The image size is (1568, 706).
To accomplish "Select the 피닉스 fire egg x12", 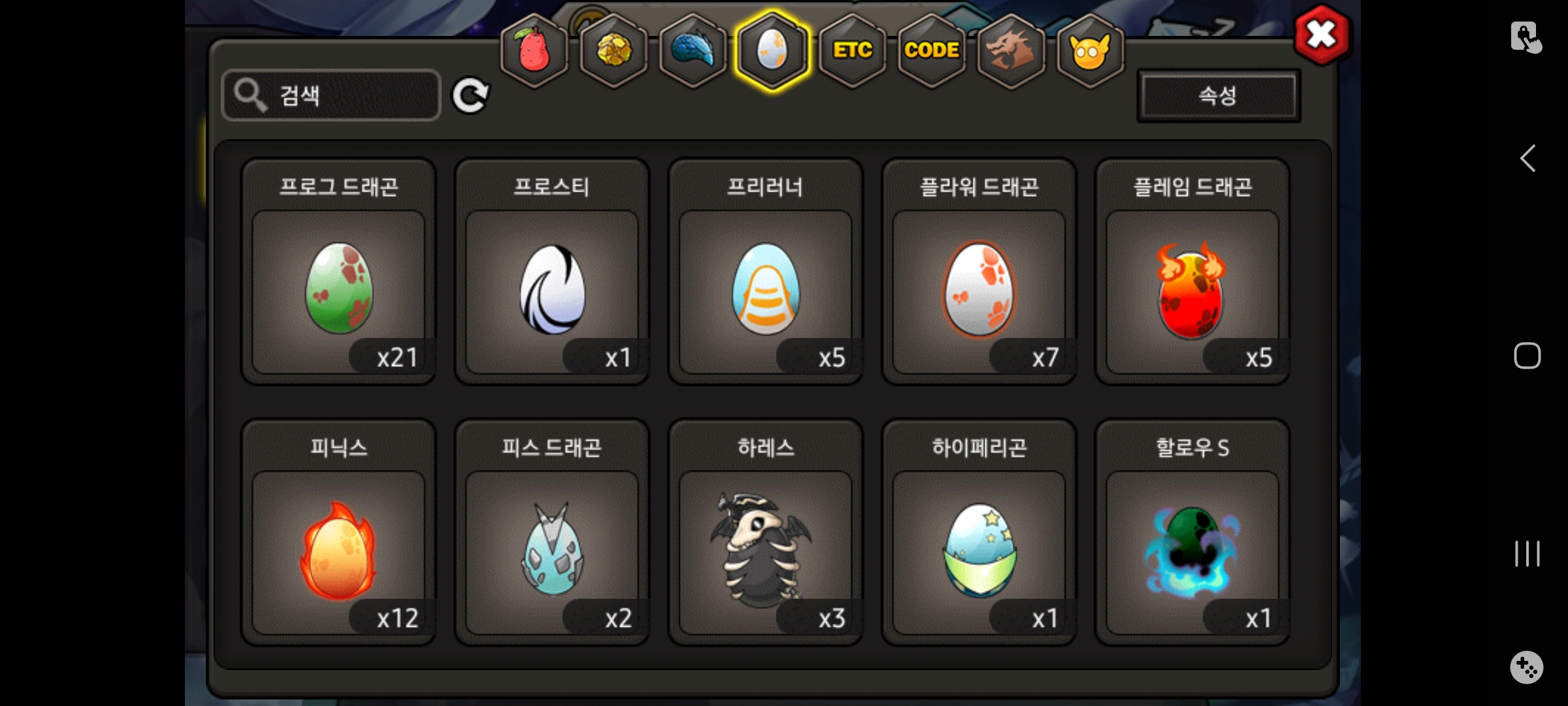I will (338, 532).
